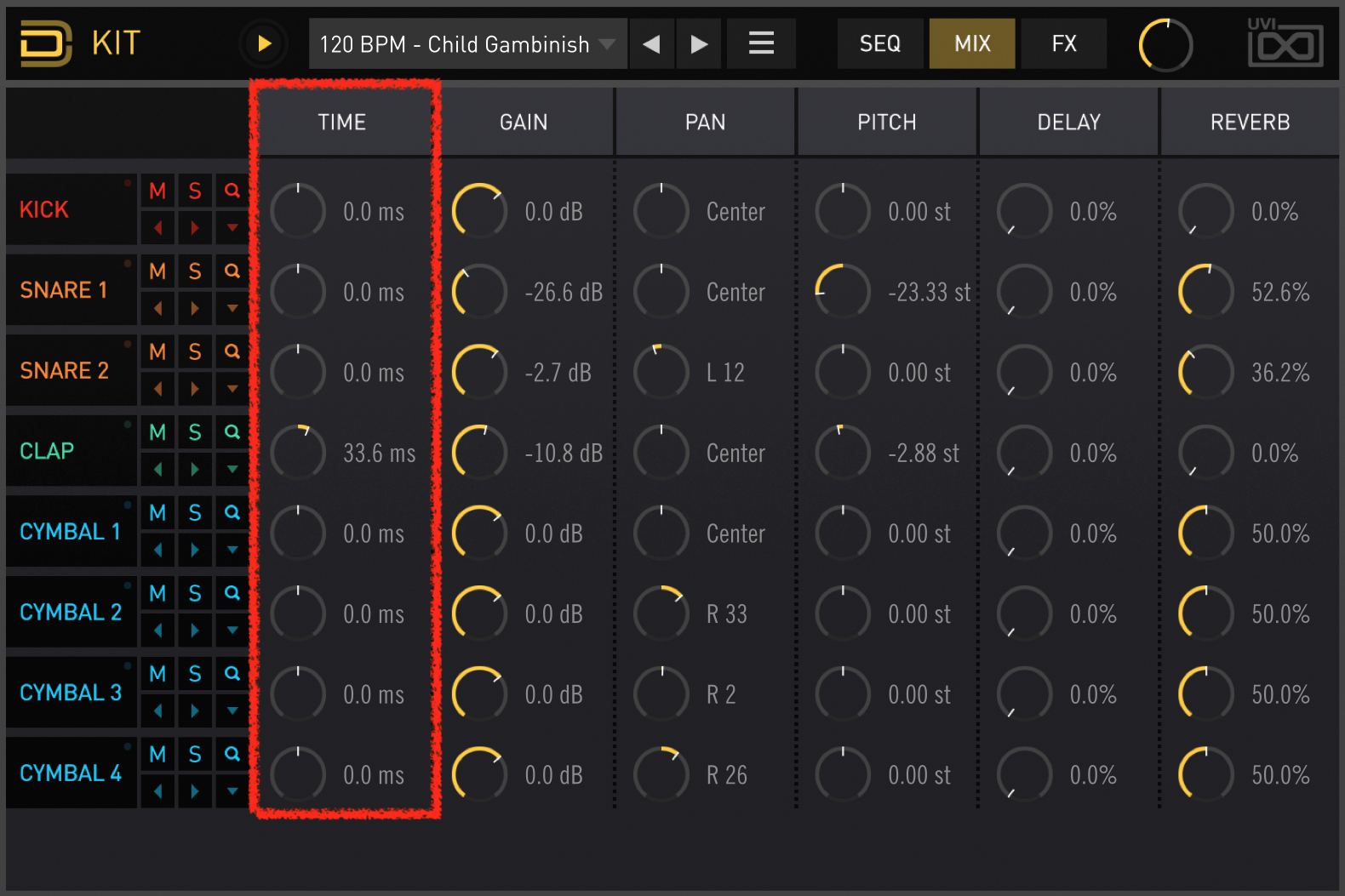
Task: Load next sample for CYMBAL 4
Action: click(x=195, y=790)
